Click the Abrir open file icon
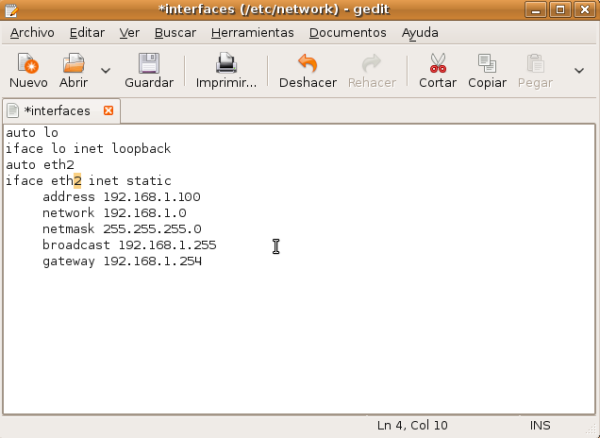This screenshot has height=438, width=600. tap(73, 64)
